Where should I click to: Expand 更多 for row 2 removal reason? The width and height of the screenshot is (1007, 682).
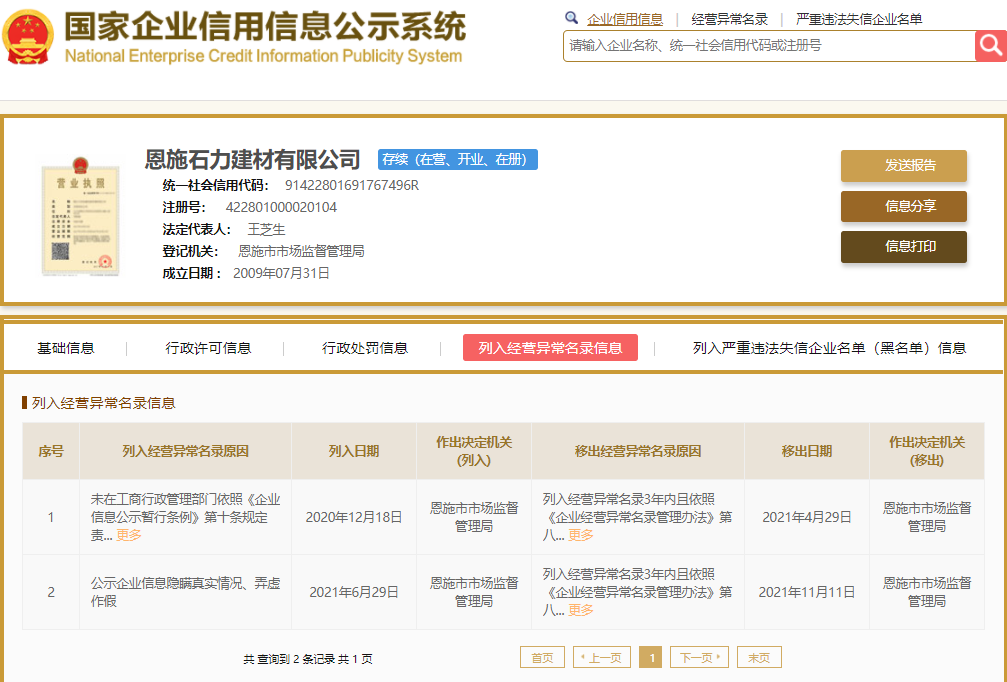(581, 610)
